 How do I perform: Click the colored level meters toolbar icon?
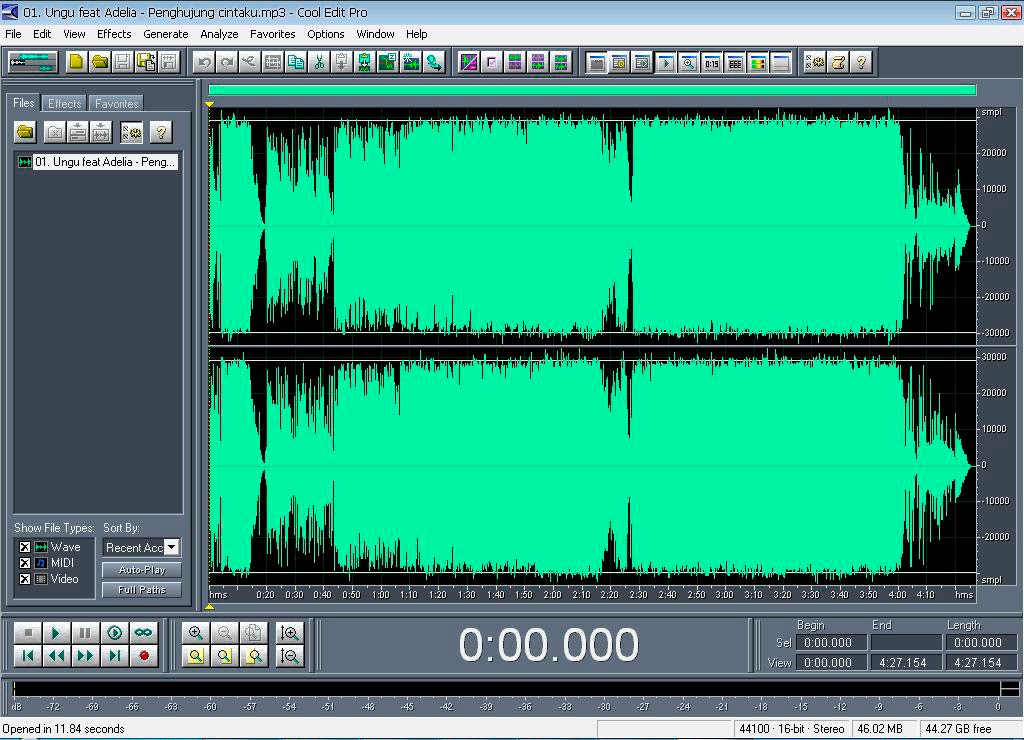[758, 63]
